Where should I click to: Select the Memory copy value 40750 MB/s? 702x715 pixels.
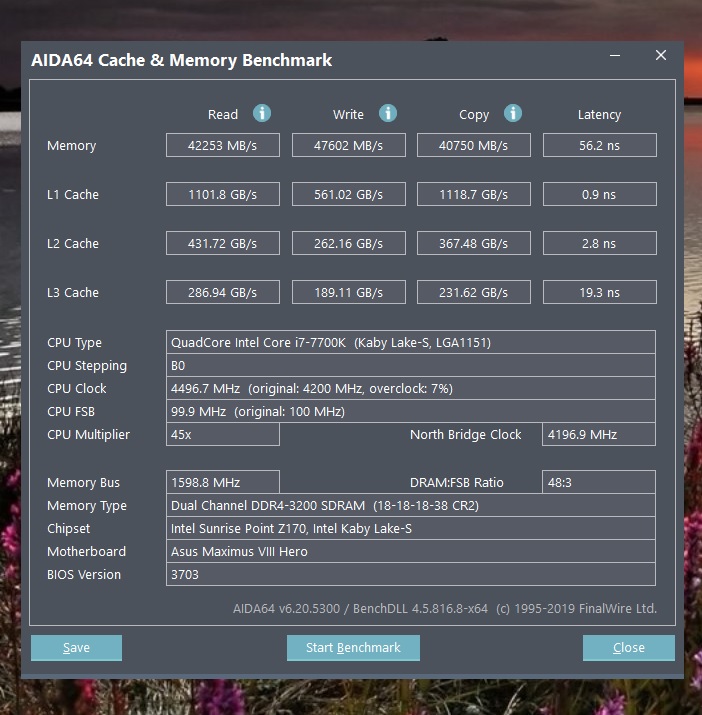click(473, 145)
